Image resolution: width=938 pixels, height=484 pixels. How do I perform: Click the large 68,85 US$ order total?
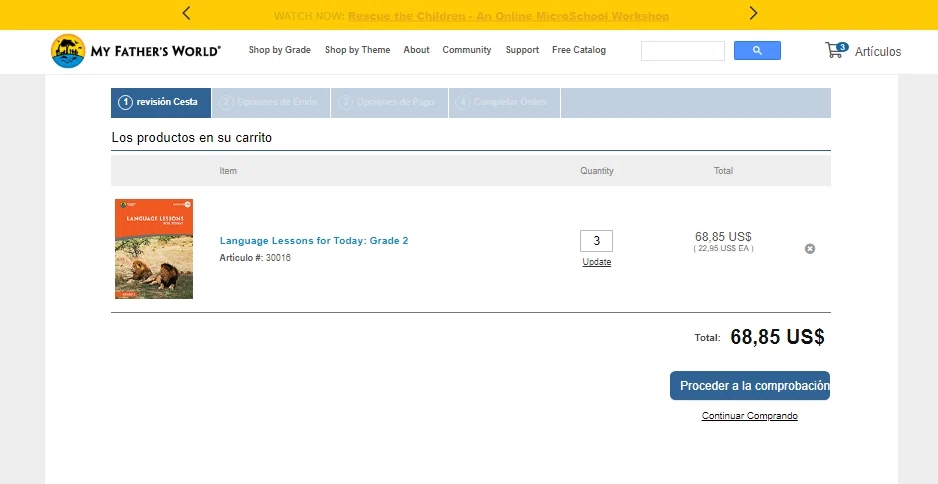[x=777, y=337]
